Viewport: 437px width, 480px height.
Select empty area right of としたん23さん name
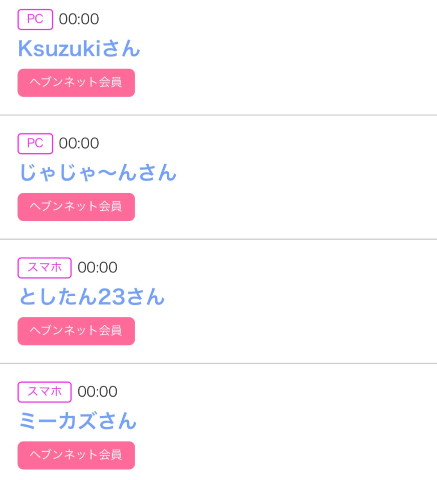[301, 297]
